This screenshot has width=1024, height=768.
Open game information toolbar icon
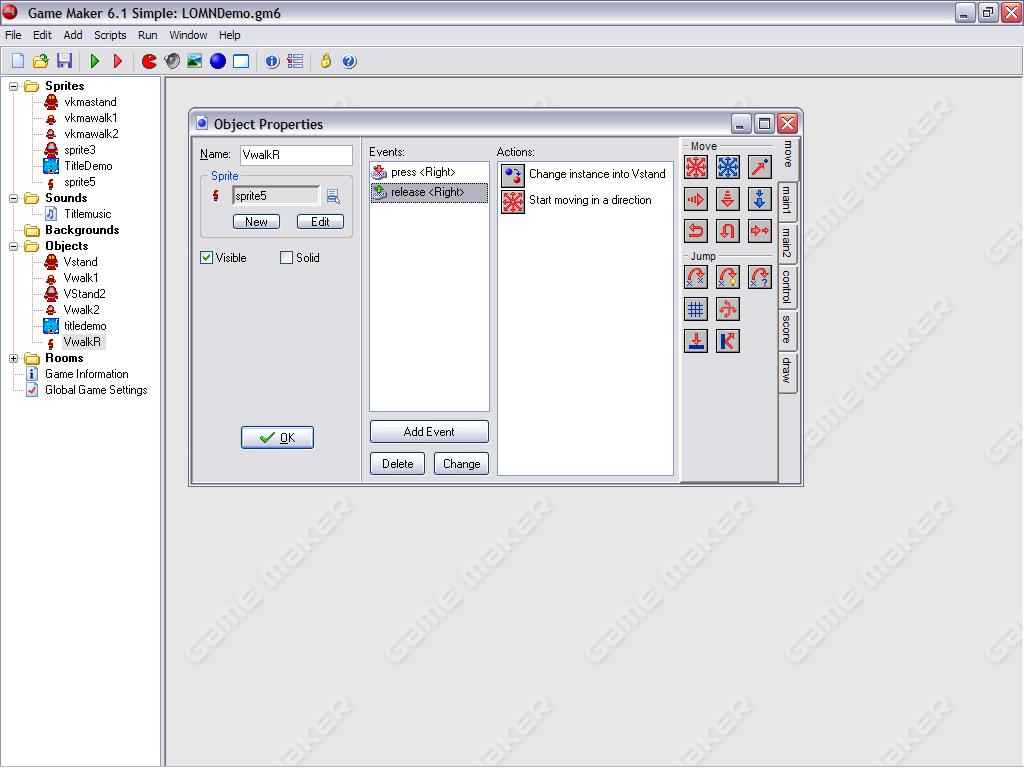(x=272, y=61)
